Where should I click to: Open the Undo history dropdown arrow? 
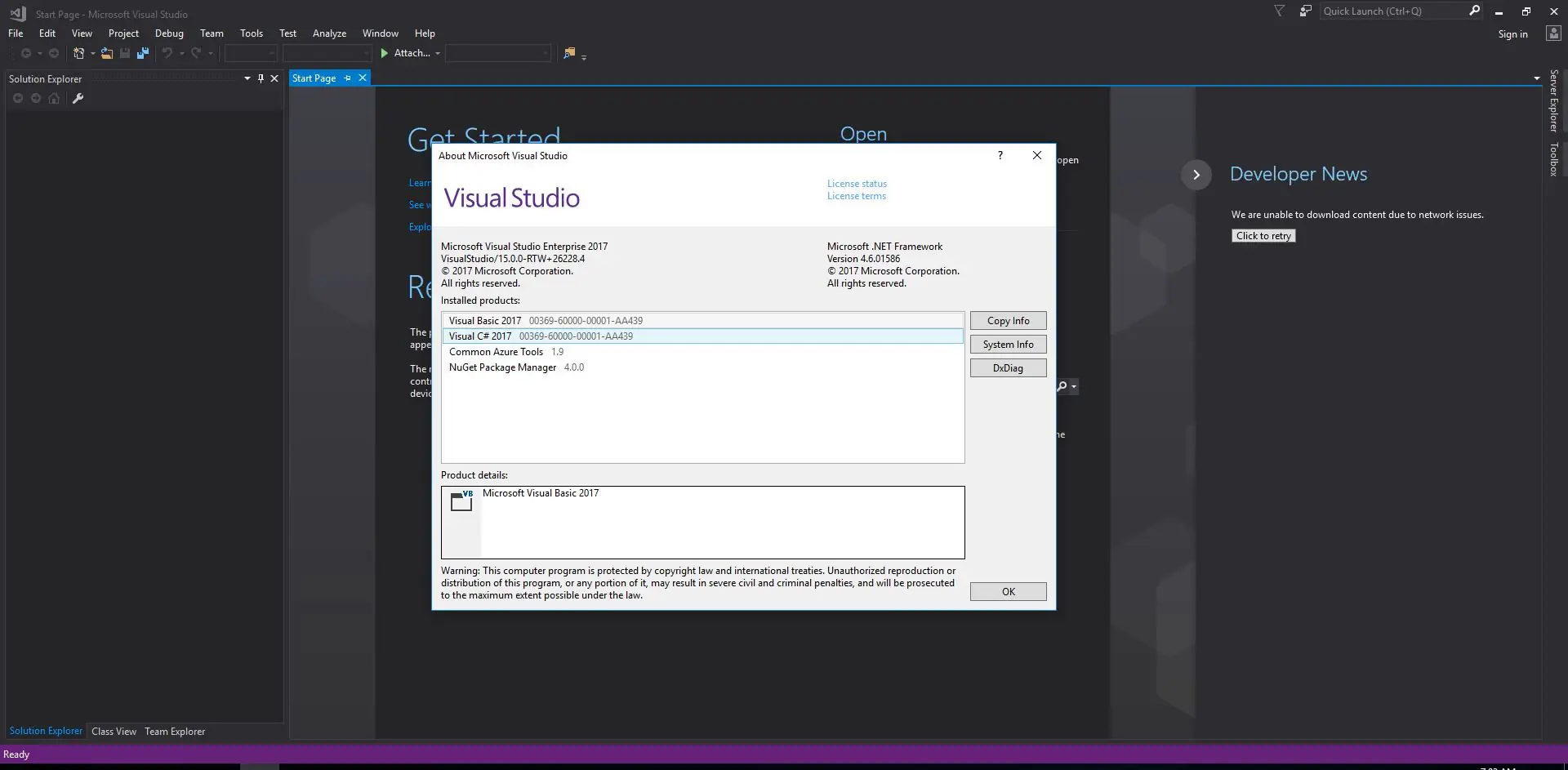click(x=181, y=54)
